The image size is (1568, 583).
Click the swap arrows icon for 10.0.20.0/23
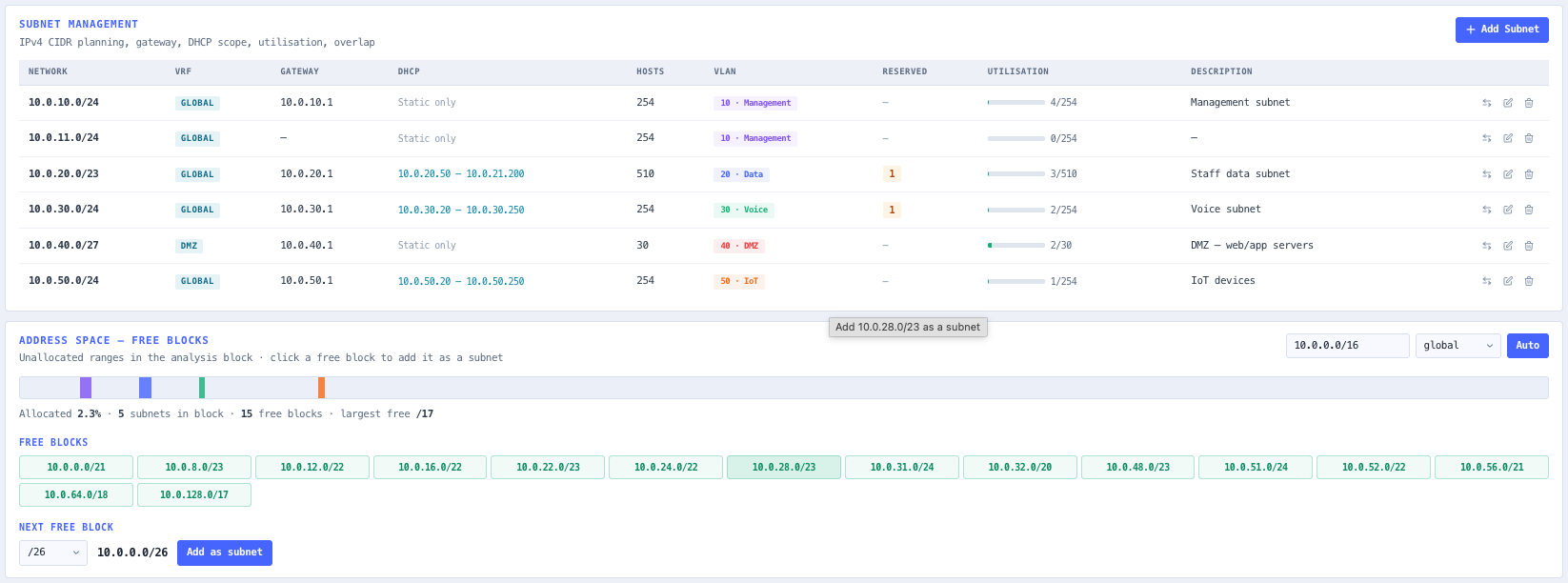(1486, 174)
